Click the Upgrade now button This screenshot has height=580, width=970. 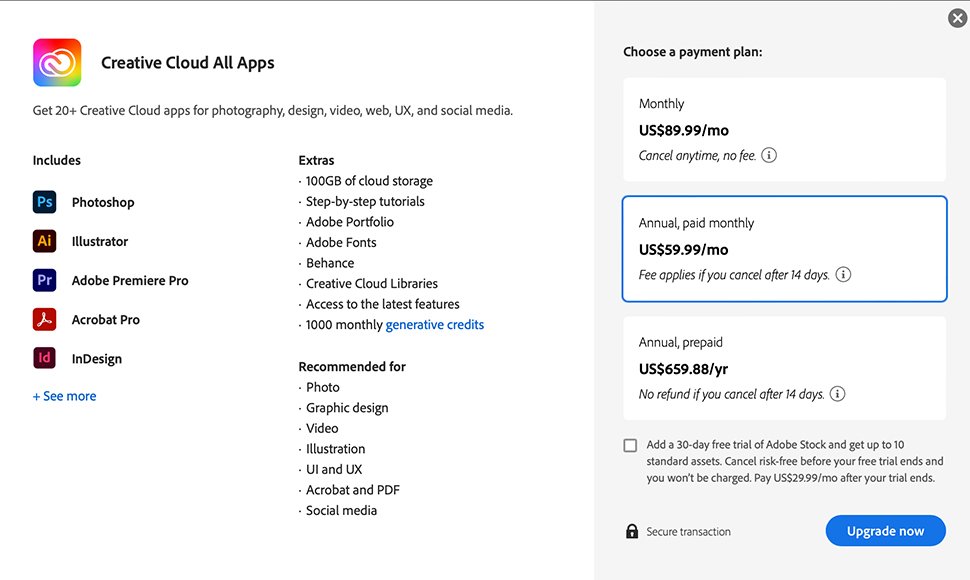885,531
